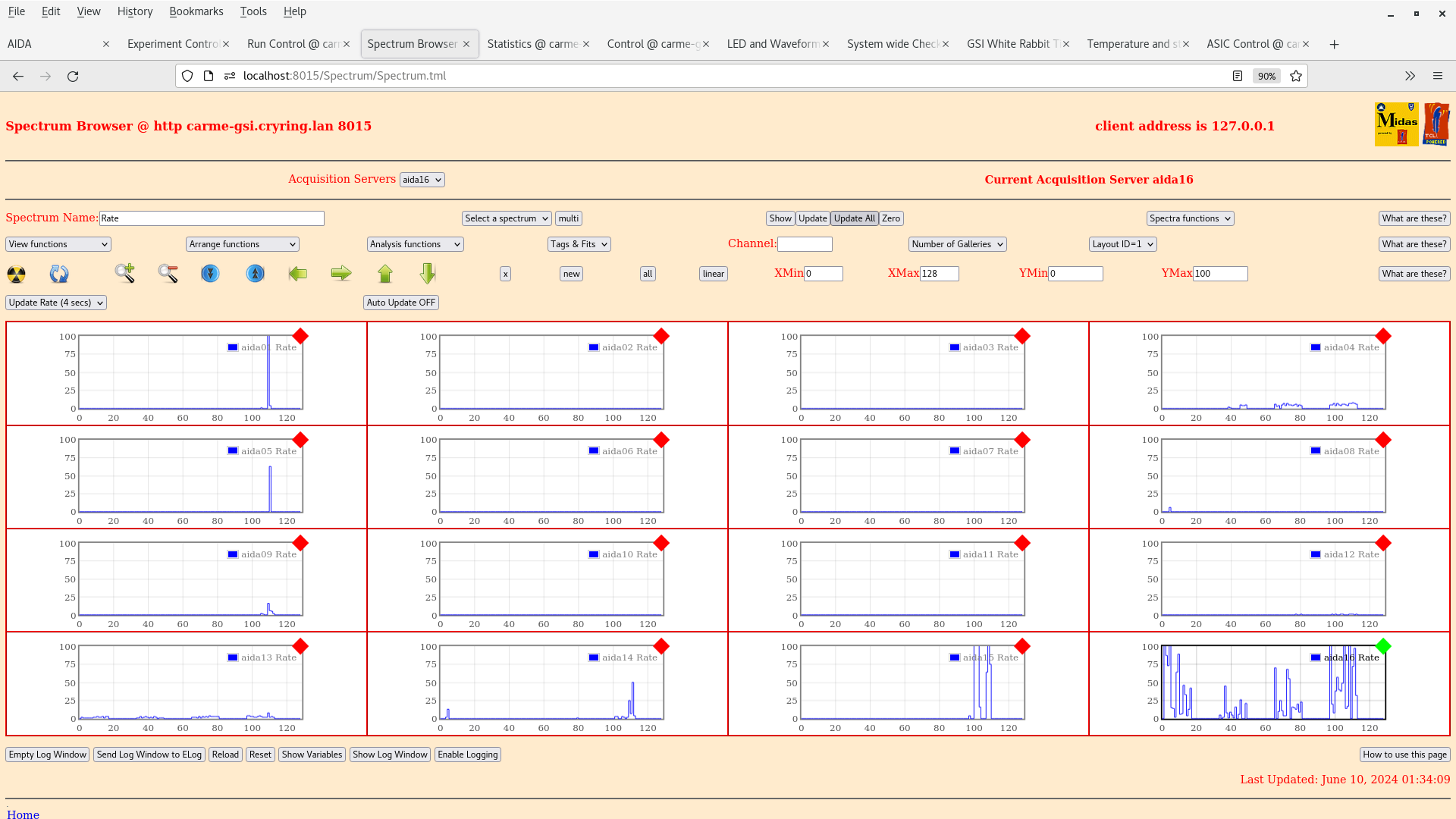This screenshot has height=819, width=1456.
Task: Click the Zero button
Action: coord(890,218)
